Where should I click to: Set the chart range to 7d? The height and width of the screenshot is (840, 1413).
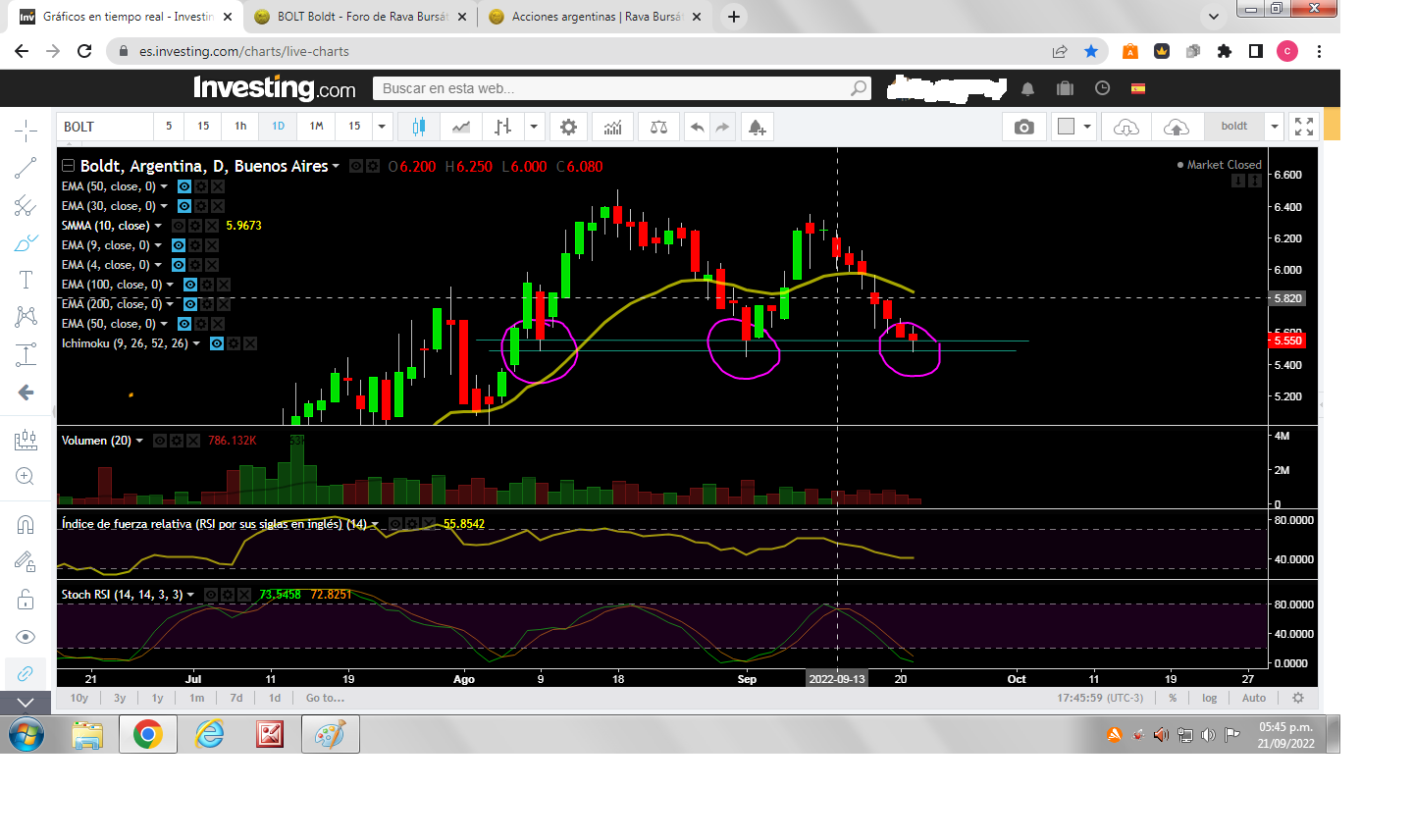pyautogui.click(x=235, y=698)
